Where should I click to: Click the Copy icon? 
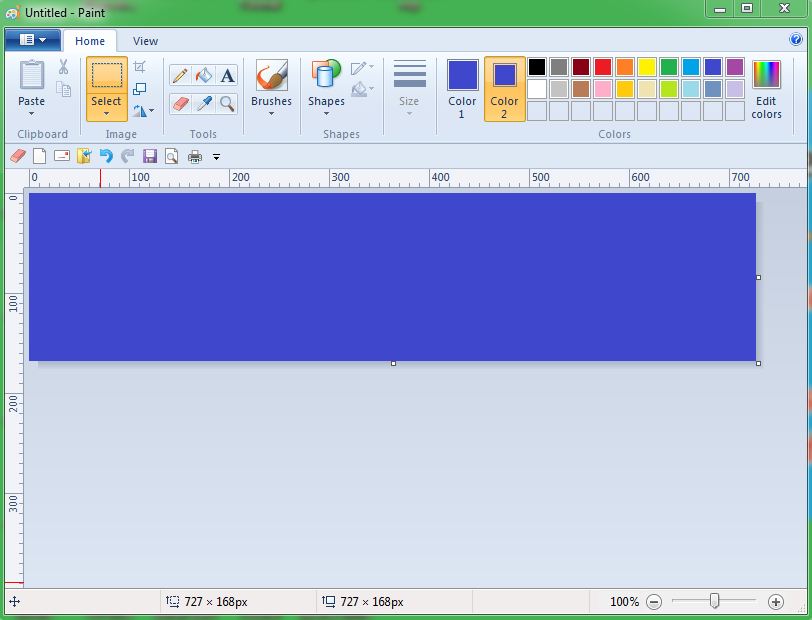(63, 89)
